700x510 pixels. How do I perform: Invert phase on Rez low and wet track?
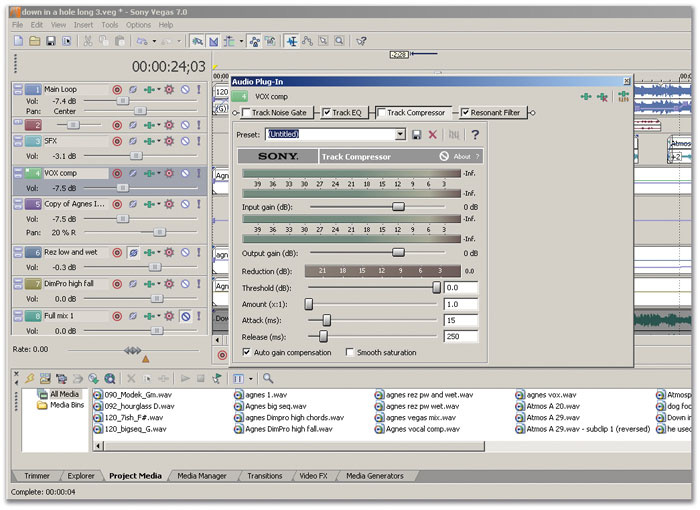click(133, 253)
